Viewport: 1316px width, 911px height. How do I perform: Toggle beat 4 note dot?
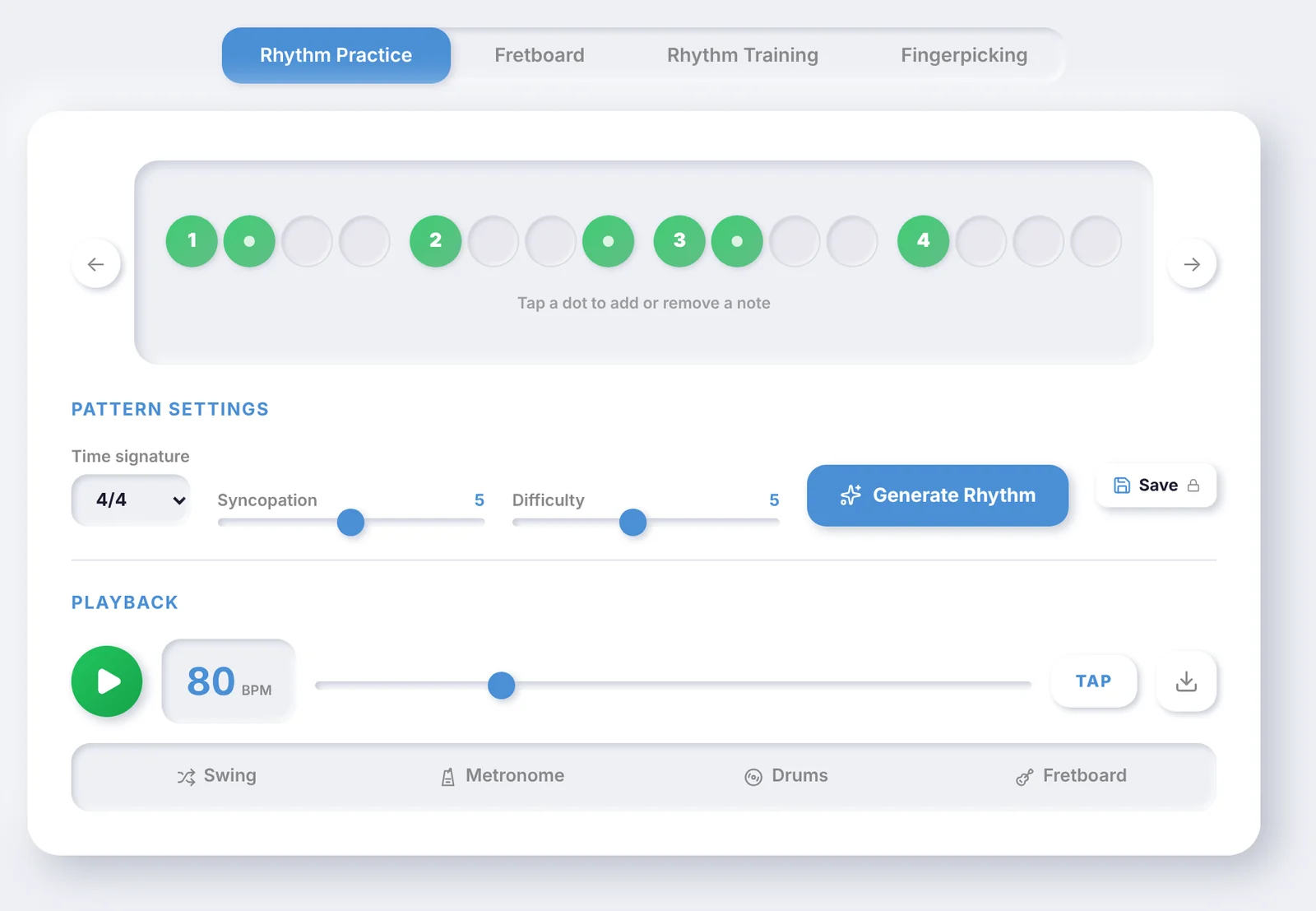point(923,241)
